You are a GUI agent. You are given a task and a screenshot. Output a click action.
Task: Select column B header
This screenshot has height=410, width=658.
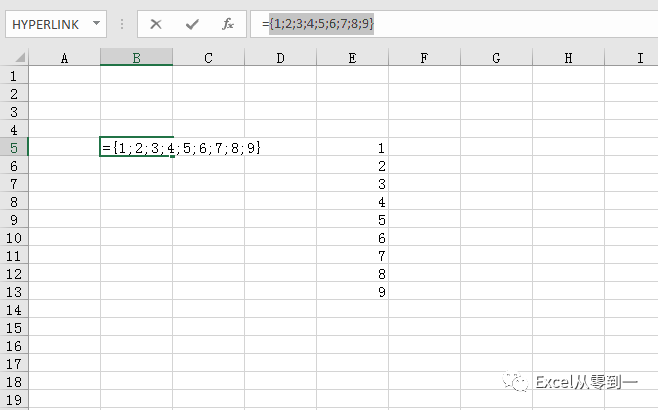[136, 57]
